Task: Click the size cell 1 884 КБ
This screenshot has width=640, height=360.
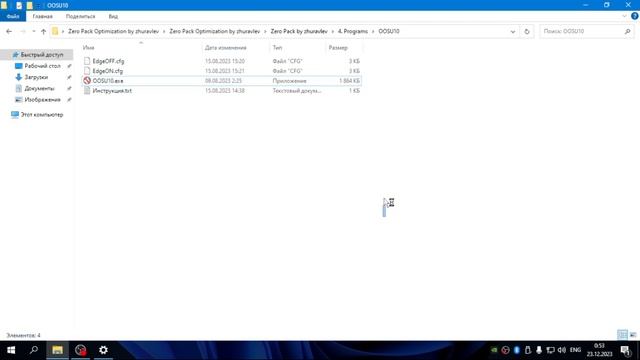Action: 349,81
